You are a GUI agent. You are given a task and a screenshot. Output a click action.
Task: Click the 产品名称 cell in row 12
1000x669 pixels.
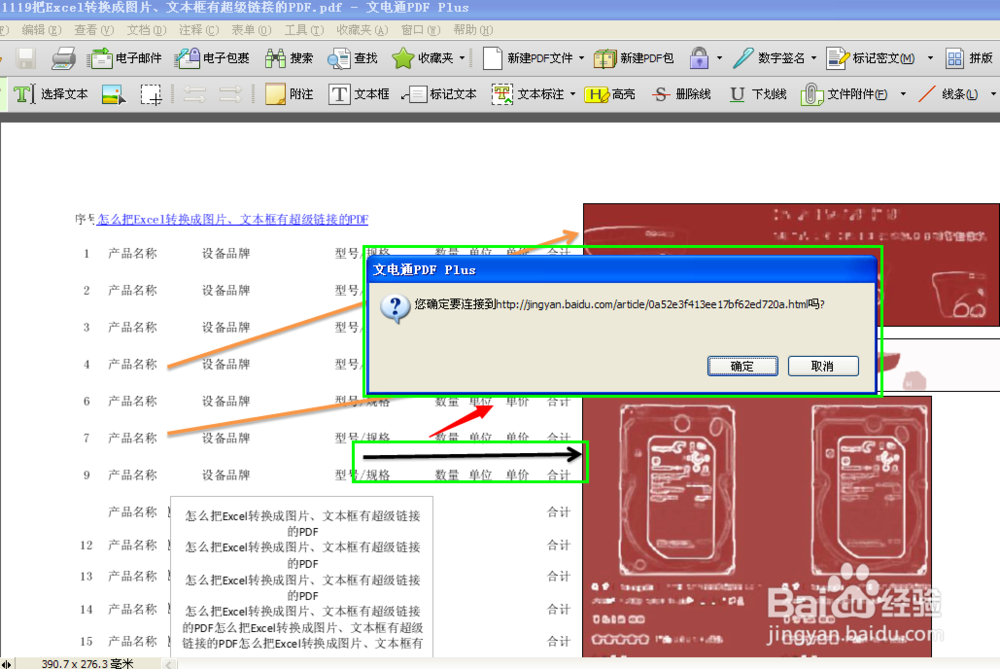tap(132, 545)
